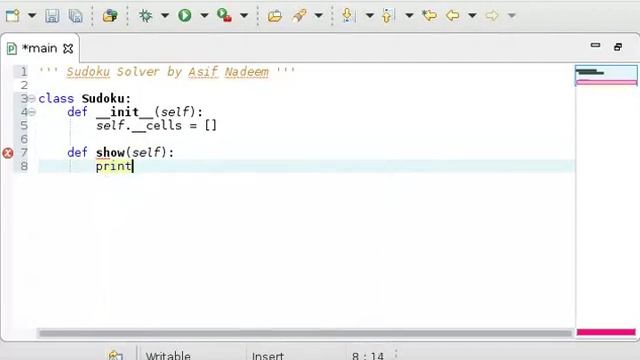Screen dimensions: 640x360
Task: Run the program with the green play icon
Action: coord(185,16)
